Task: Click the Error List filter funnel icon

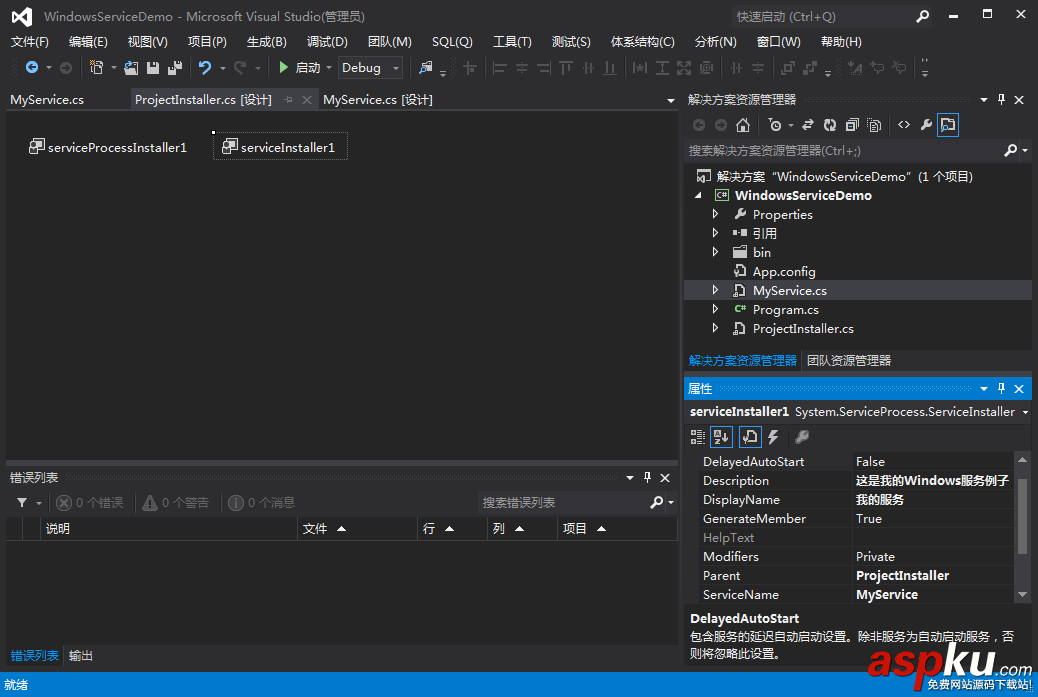Action: [x=22, y=503]
